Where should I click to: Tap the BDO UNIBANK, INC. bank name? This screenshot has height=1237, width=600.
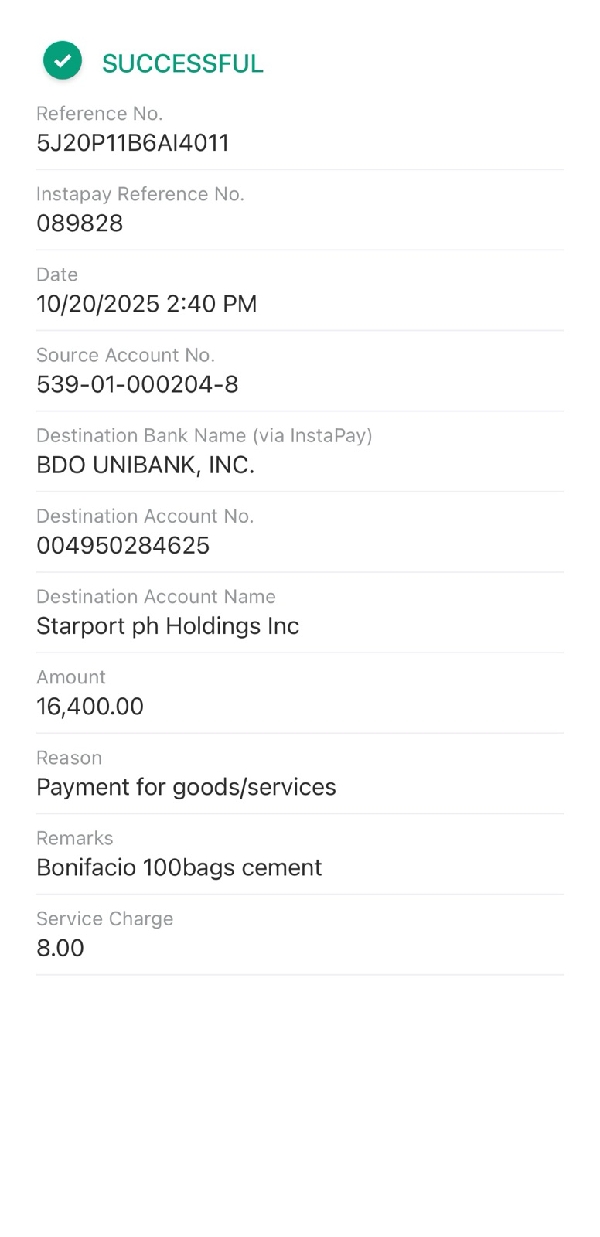[x=146, y=465]
